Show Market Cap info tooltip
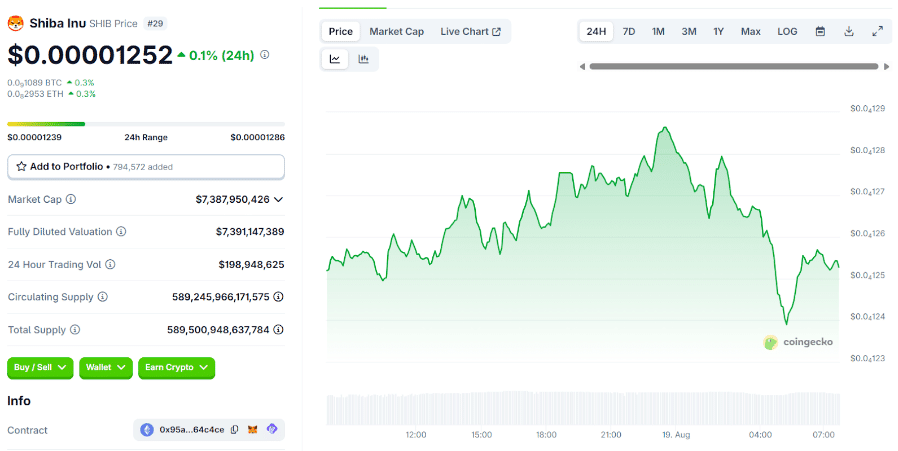Screen dimensions: 898x451 pyautogui.click(x=71, y=199)
